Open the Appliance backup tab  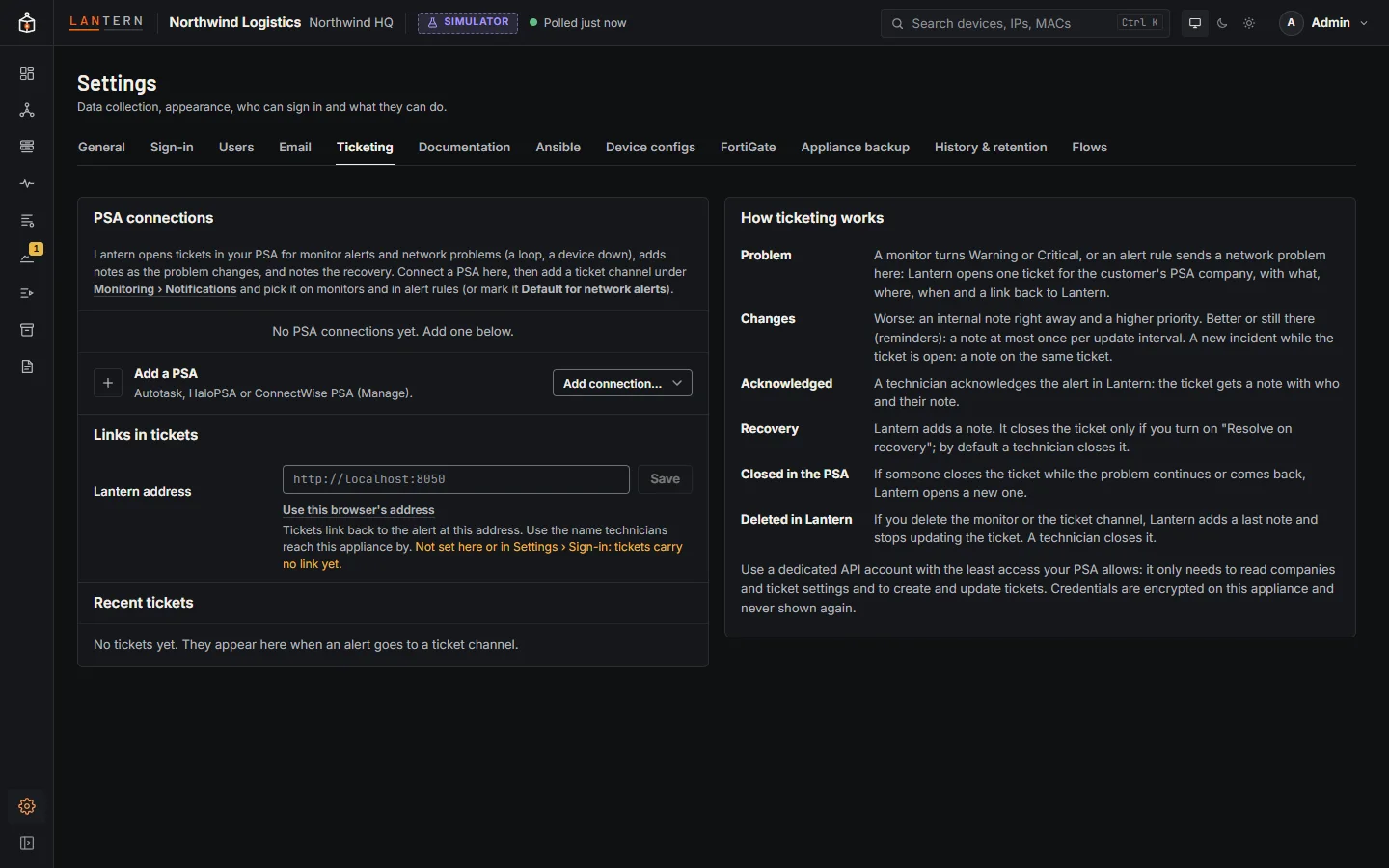[856, 147]
